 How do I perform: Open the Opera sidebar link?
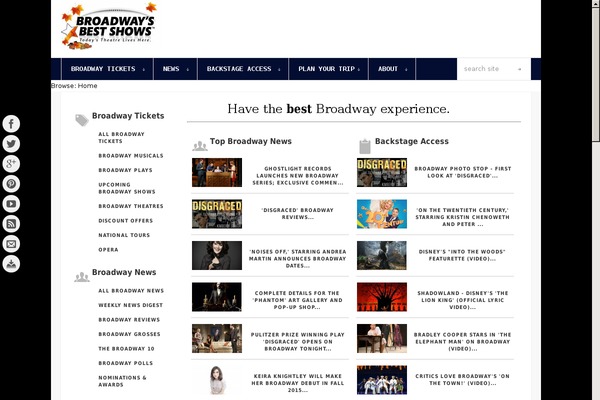pyautogui.click(x=108, y=250)
